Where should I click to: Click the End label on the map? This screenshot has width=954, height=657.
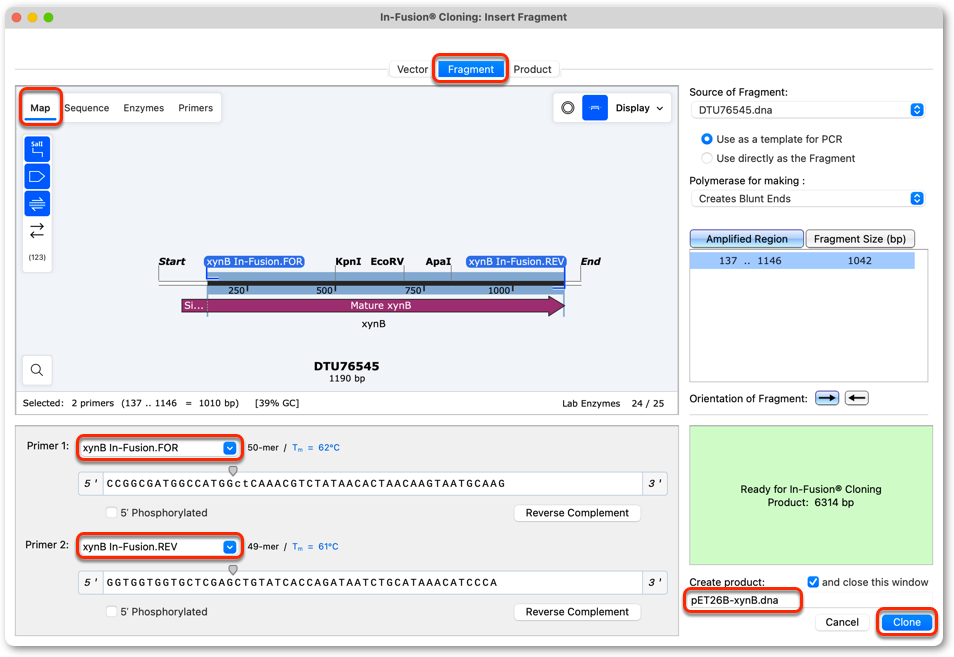[x=590, y=262]
